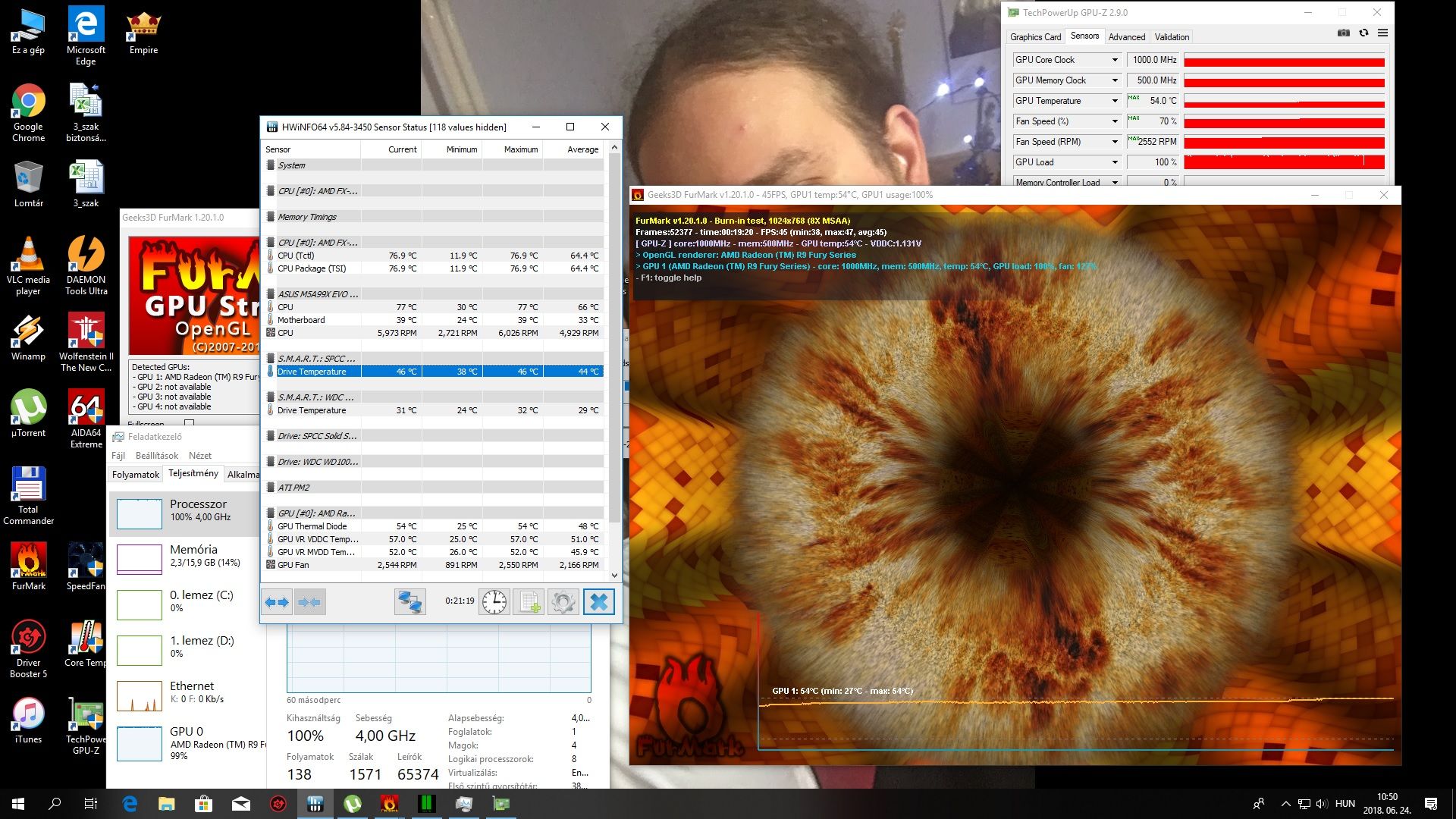Image resolution: width=1456 pixels, height=819 pixels.
Task: Click HWiNFO expand columns arrows button
Action: pyautogui.click(x=277, y=602)
